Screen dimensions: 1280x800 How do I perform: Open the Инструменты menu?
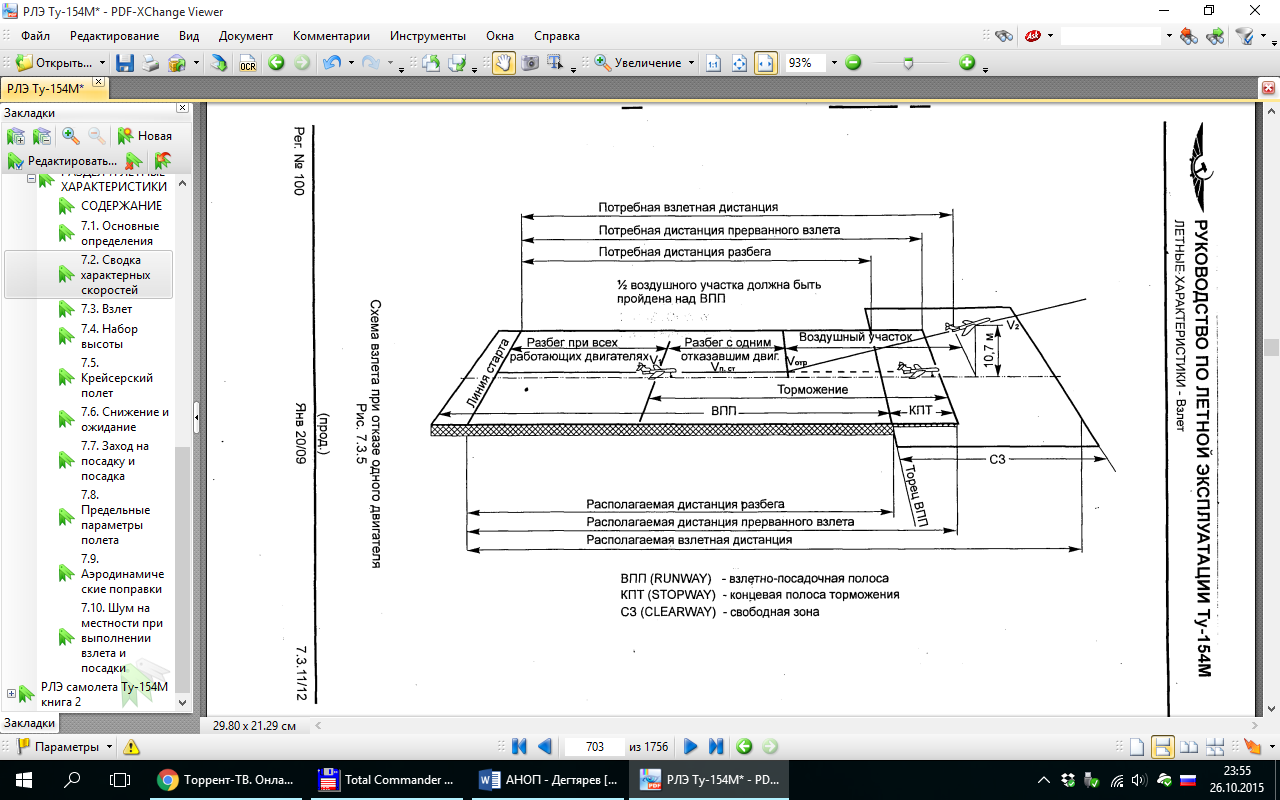tap(427, 35)
